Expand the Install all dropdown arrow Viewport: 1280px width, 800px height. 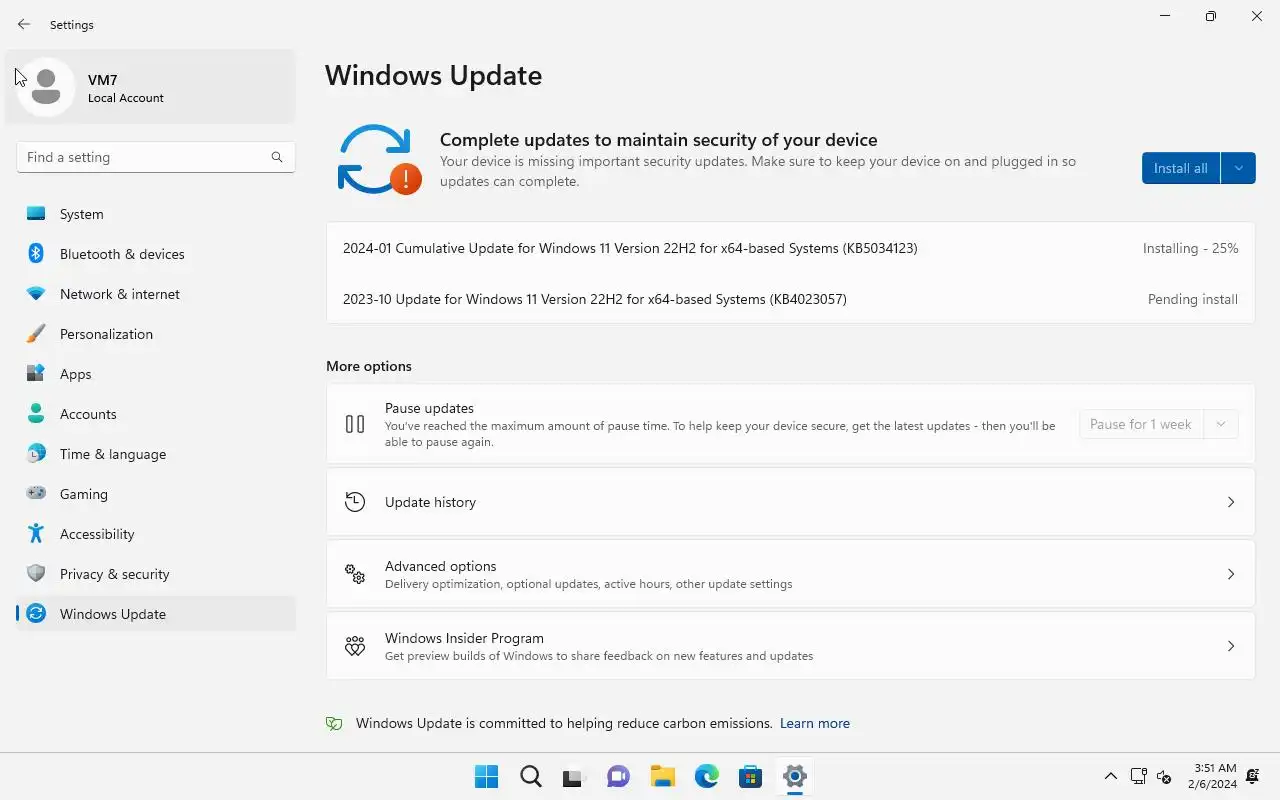(1238, 168)
